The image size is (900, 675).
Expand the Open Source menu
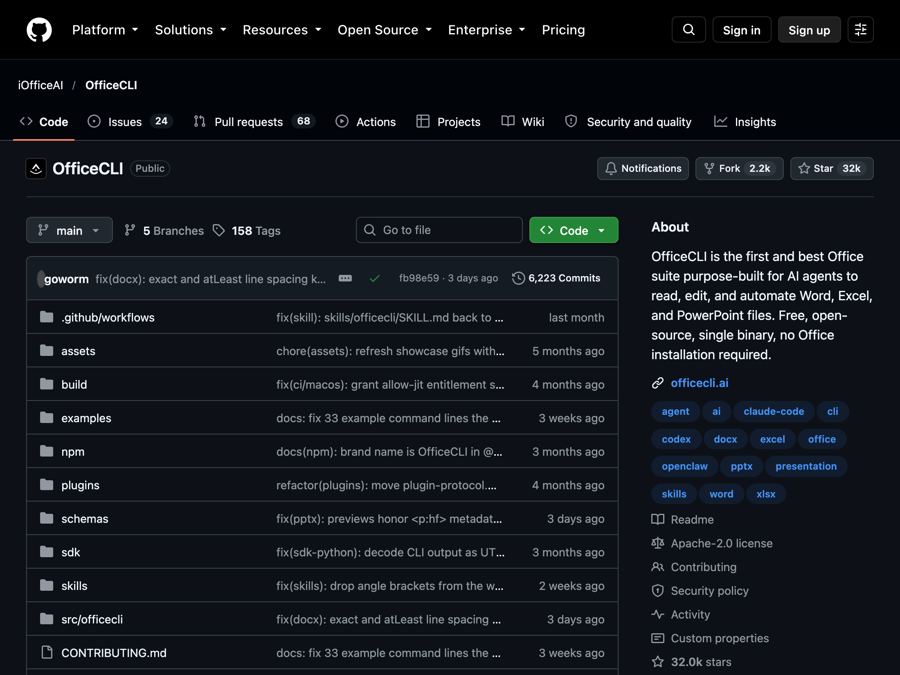pyautogui.click(x=385, y=30)
